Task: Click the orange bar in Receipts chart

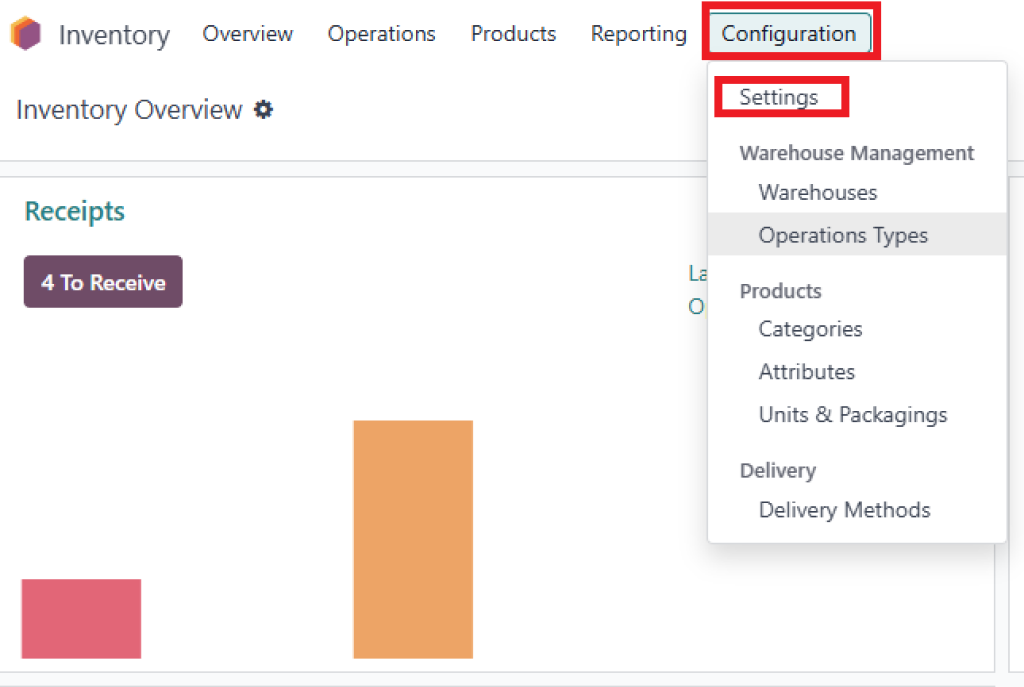Action: click(x=412, y=539)
